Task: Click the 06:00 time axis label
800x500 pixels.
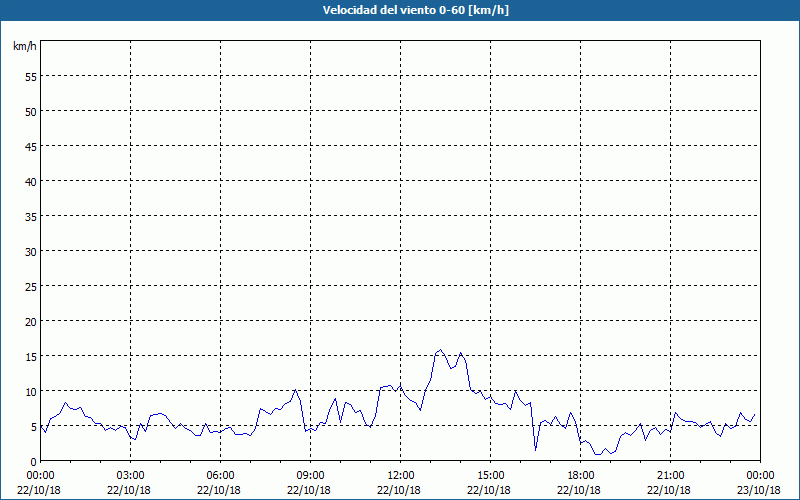Action: (x=220, y=476)
